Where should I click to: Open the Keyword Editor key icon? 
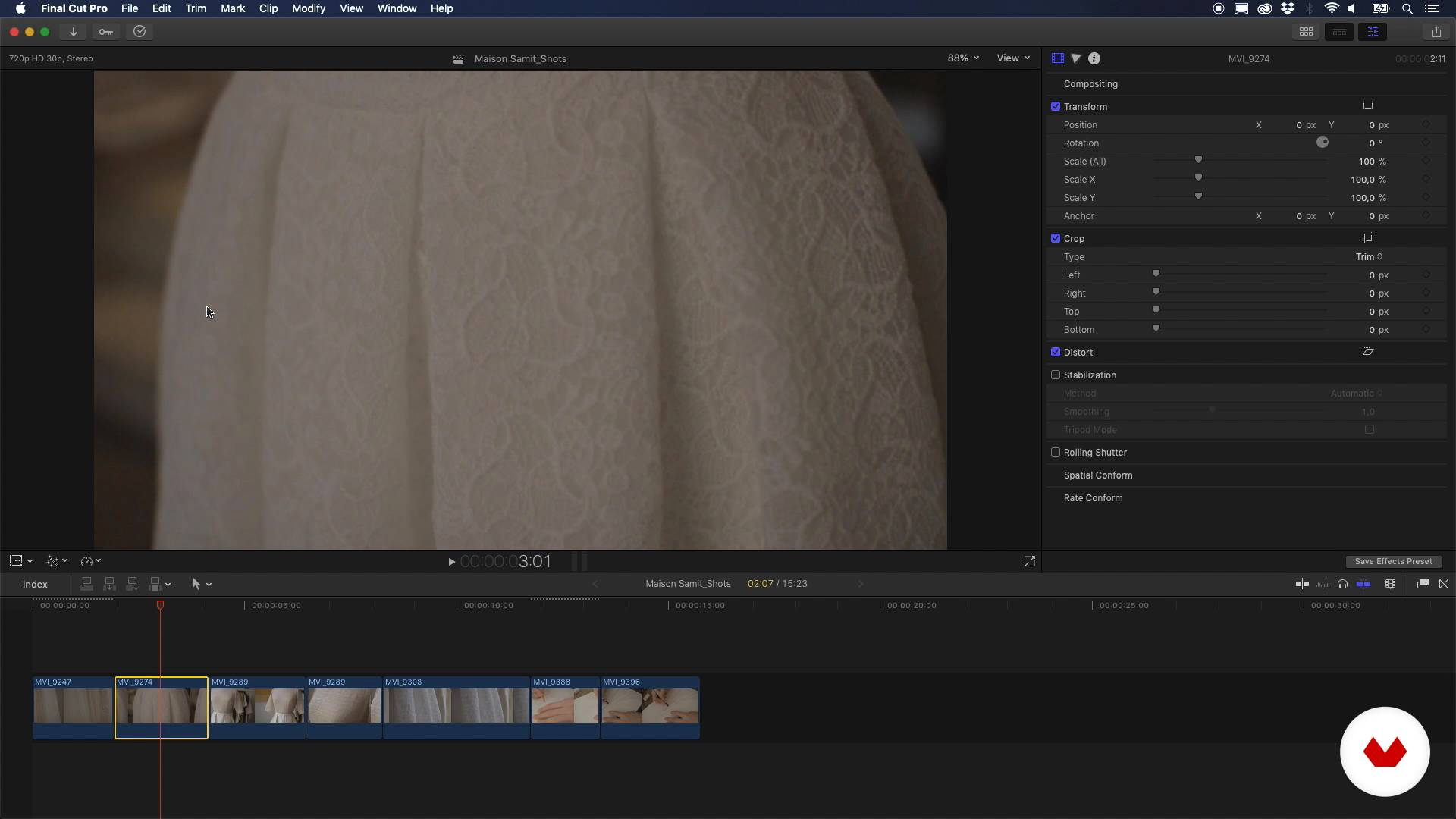point(105,32)
